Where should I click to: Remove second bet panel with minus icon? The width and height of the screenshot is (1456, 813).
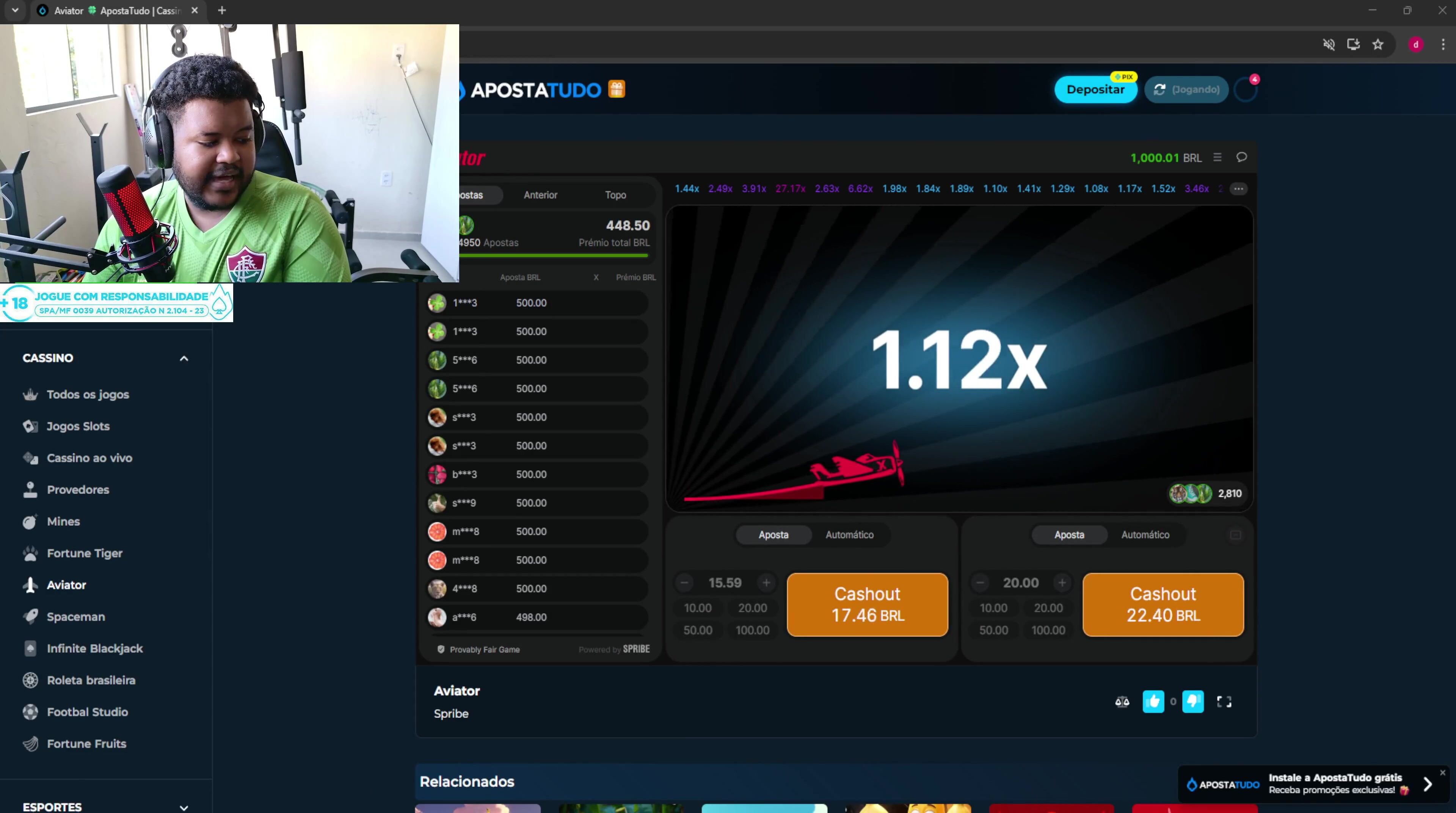(x=1236, y=534)
